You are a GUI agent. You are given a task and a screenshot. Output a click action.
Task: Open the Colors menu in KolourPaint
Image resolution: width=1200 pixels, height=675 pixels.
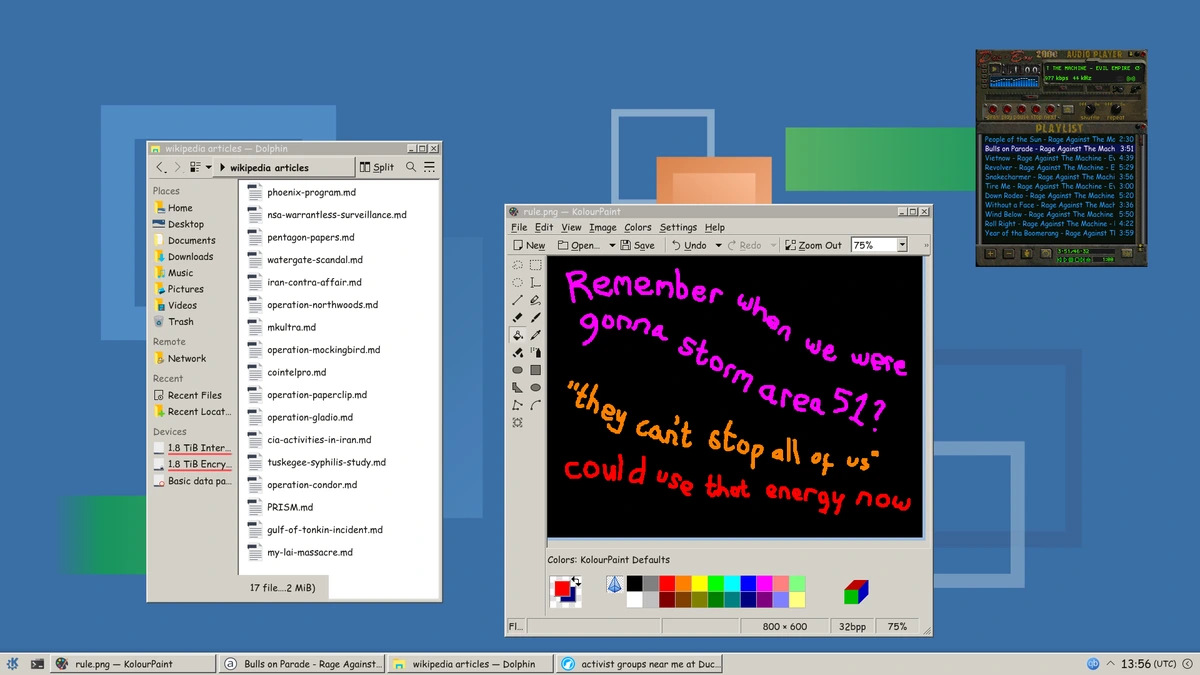coord(638,227)
